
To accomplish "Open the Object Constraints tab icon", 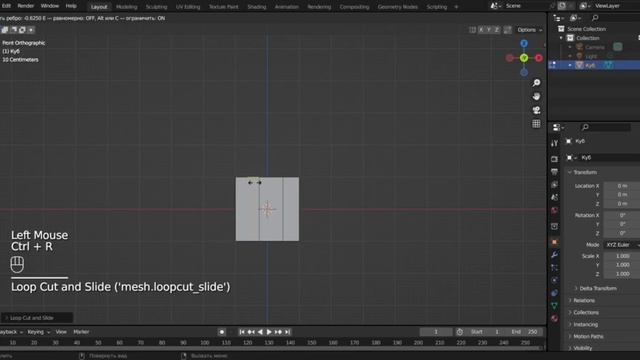I will 554,293.
